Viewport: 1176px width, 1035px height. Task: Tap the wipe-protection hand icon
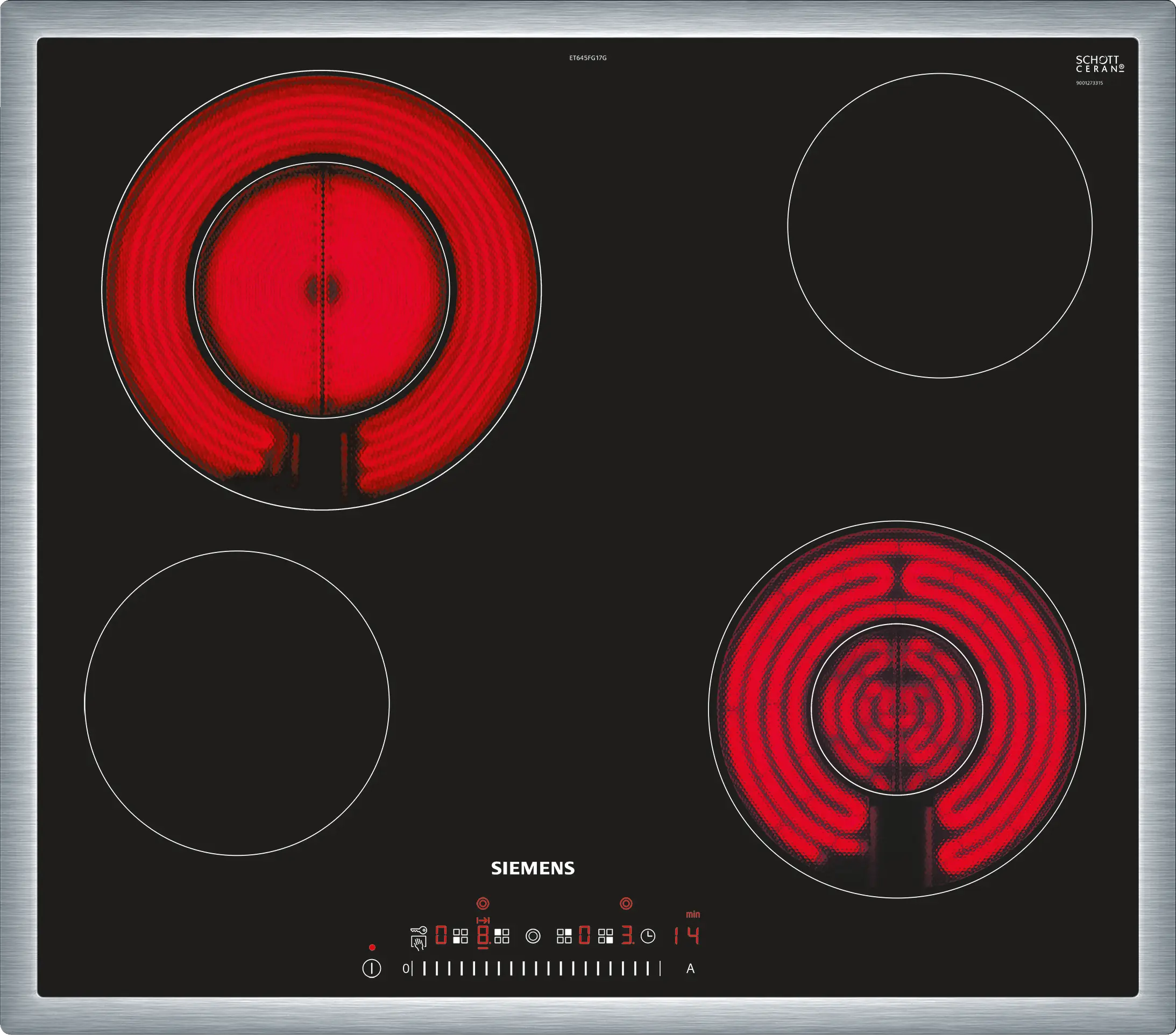[x=419, y=943]
